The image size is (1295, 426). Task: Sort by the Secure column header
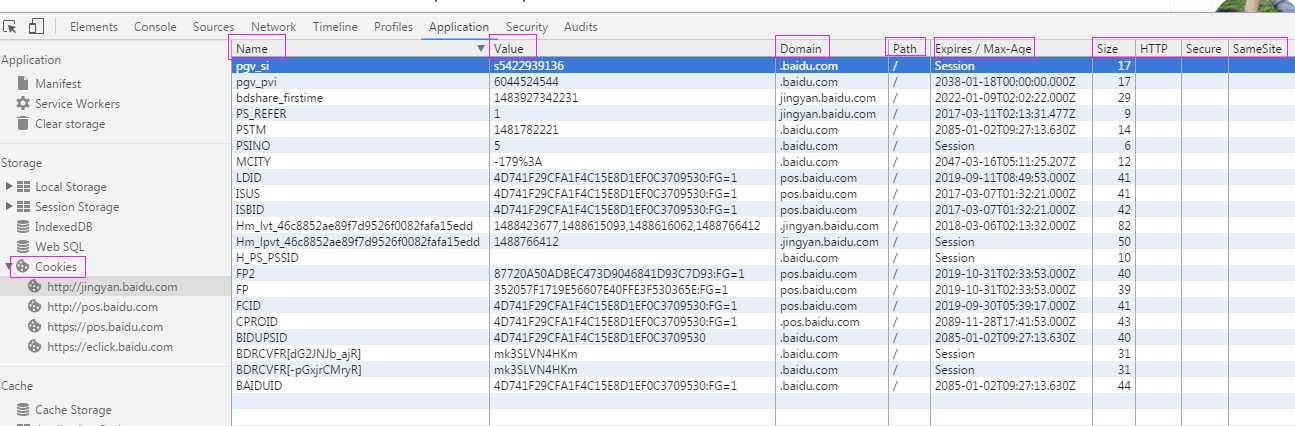1203,48
